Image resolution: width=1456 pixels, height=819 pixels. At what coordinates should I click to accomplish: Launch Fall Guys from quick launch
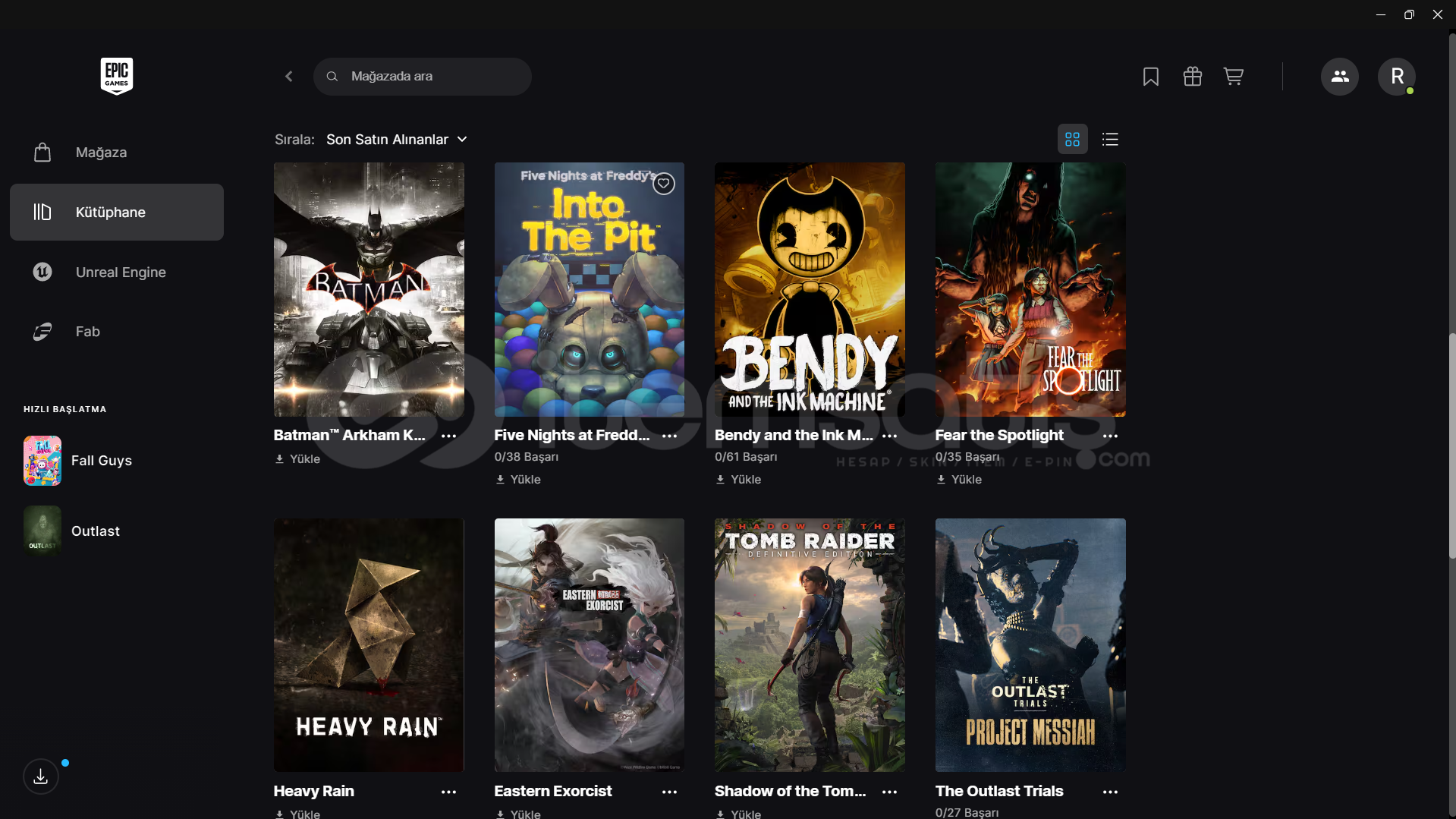(x=102, y=461)
